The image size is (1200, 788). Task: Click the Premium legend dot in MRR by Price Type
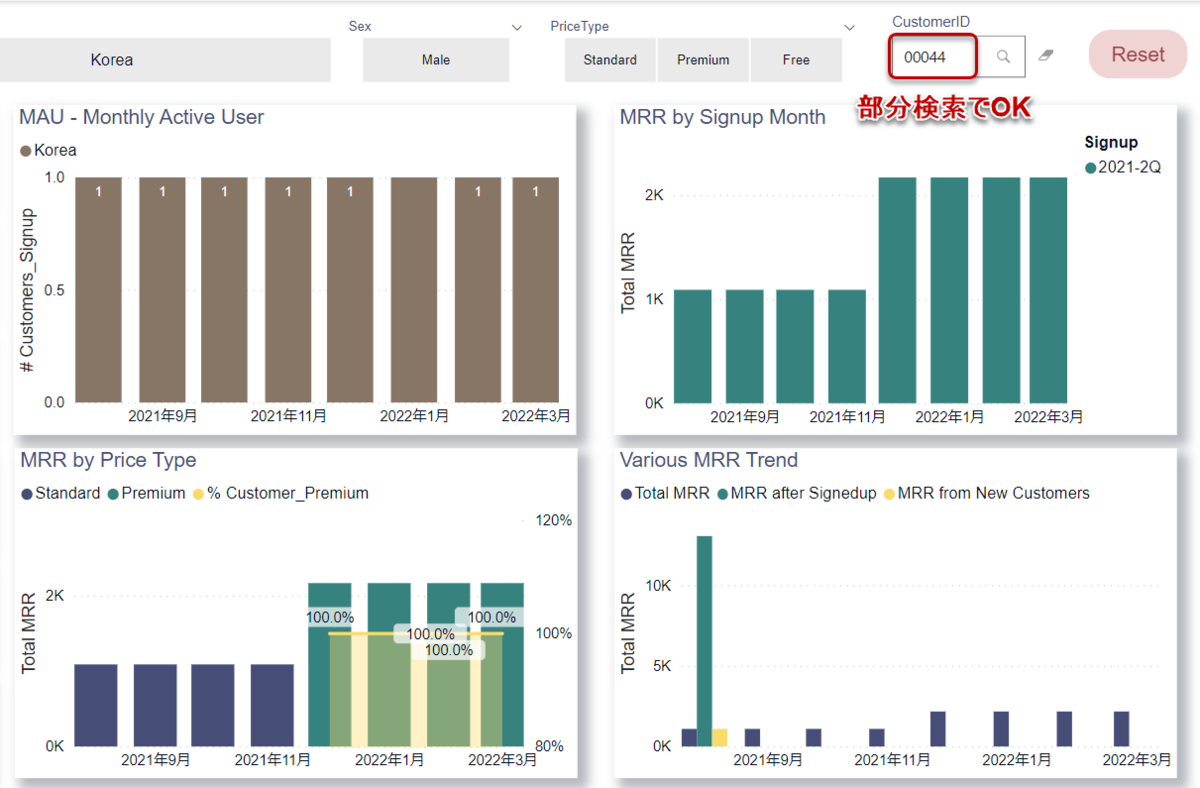point(113,494)
